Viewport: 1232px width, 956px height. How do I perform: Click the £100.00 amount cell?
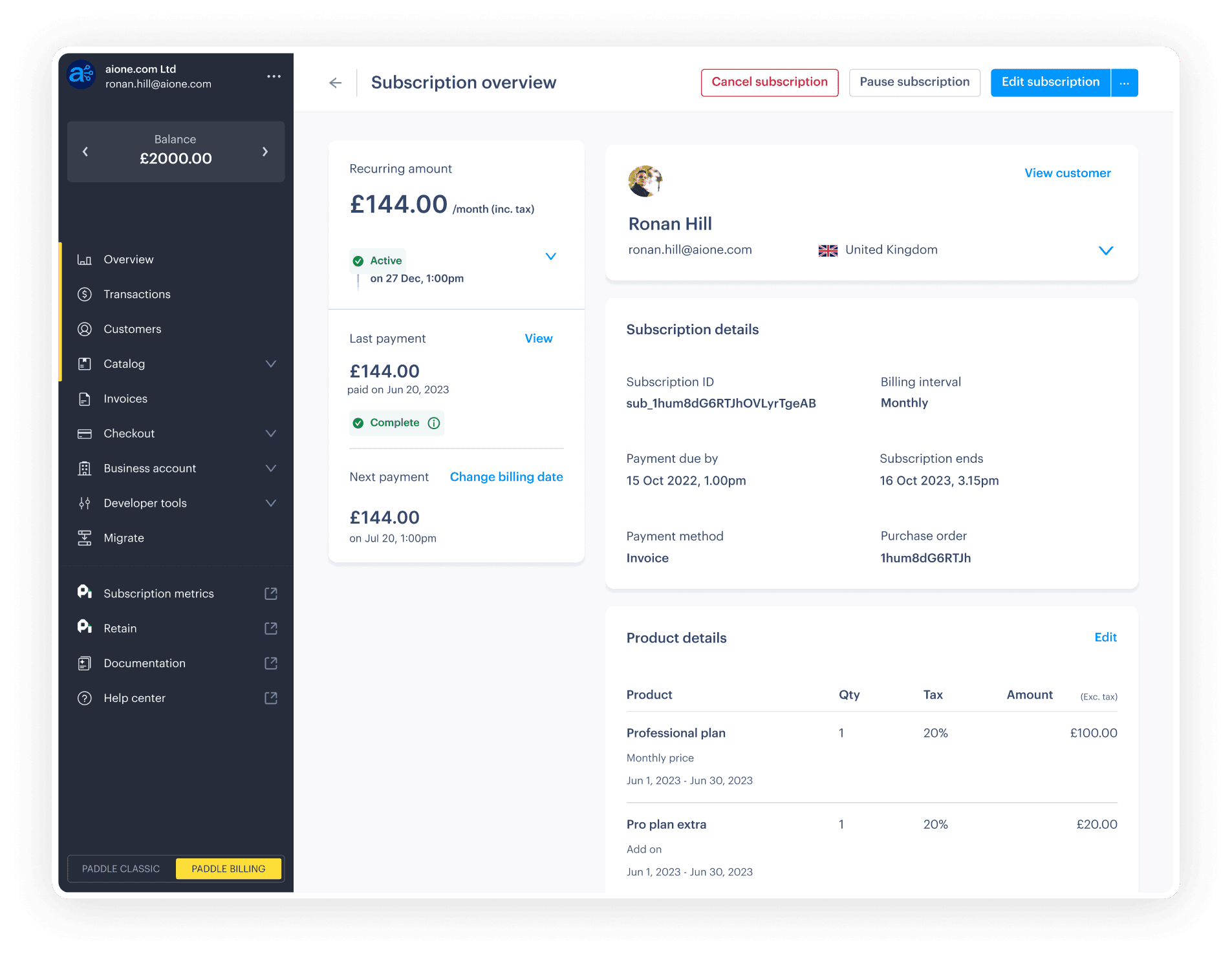tap(1094, 733)
